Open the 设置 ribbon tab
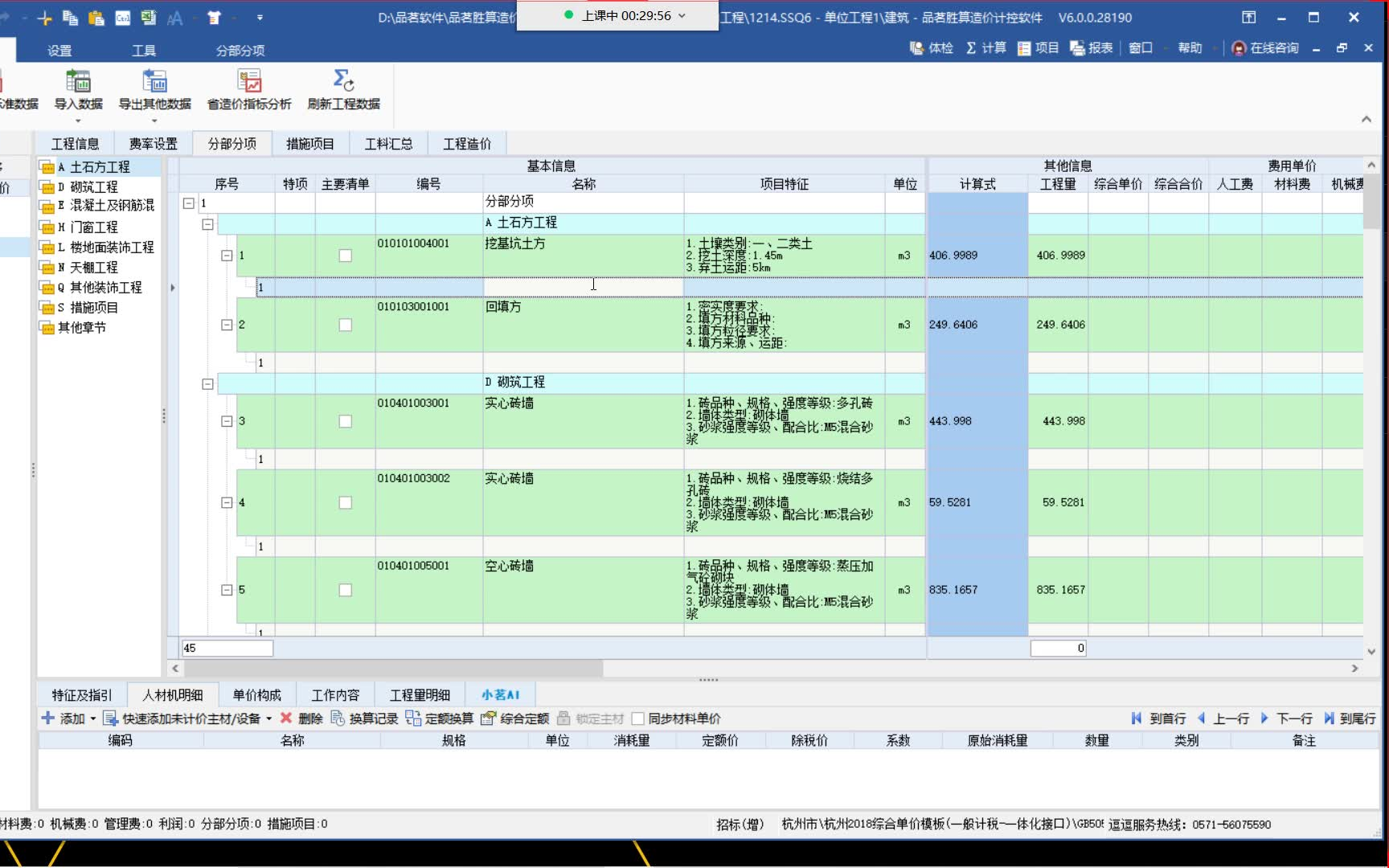 (x=59, y=51)
